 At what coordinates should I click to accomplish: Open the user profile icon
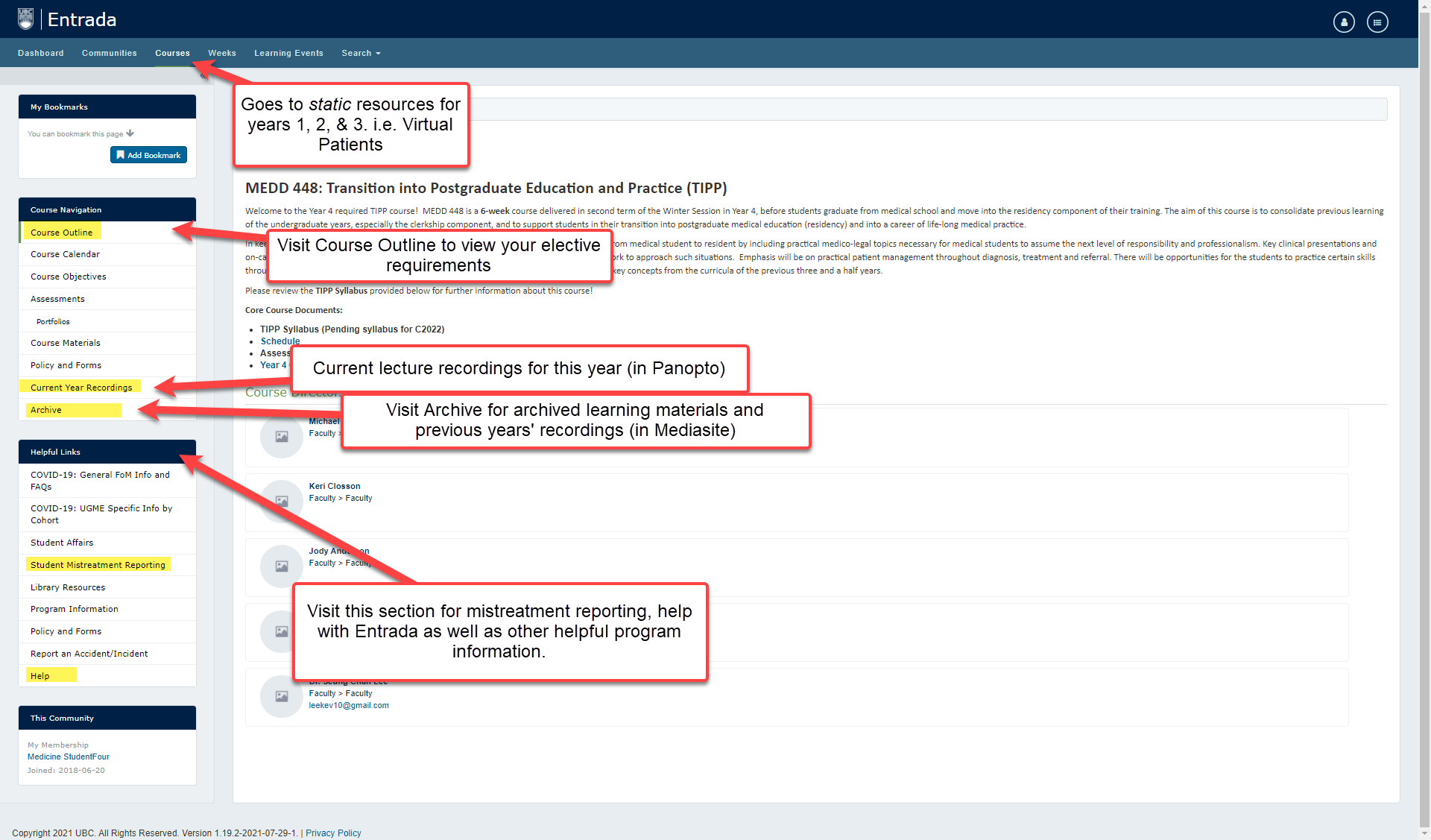click(x=1343, y=22)
